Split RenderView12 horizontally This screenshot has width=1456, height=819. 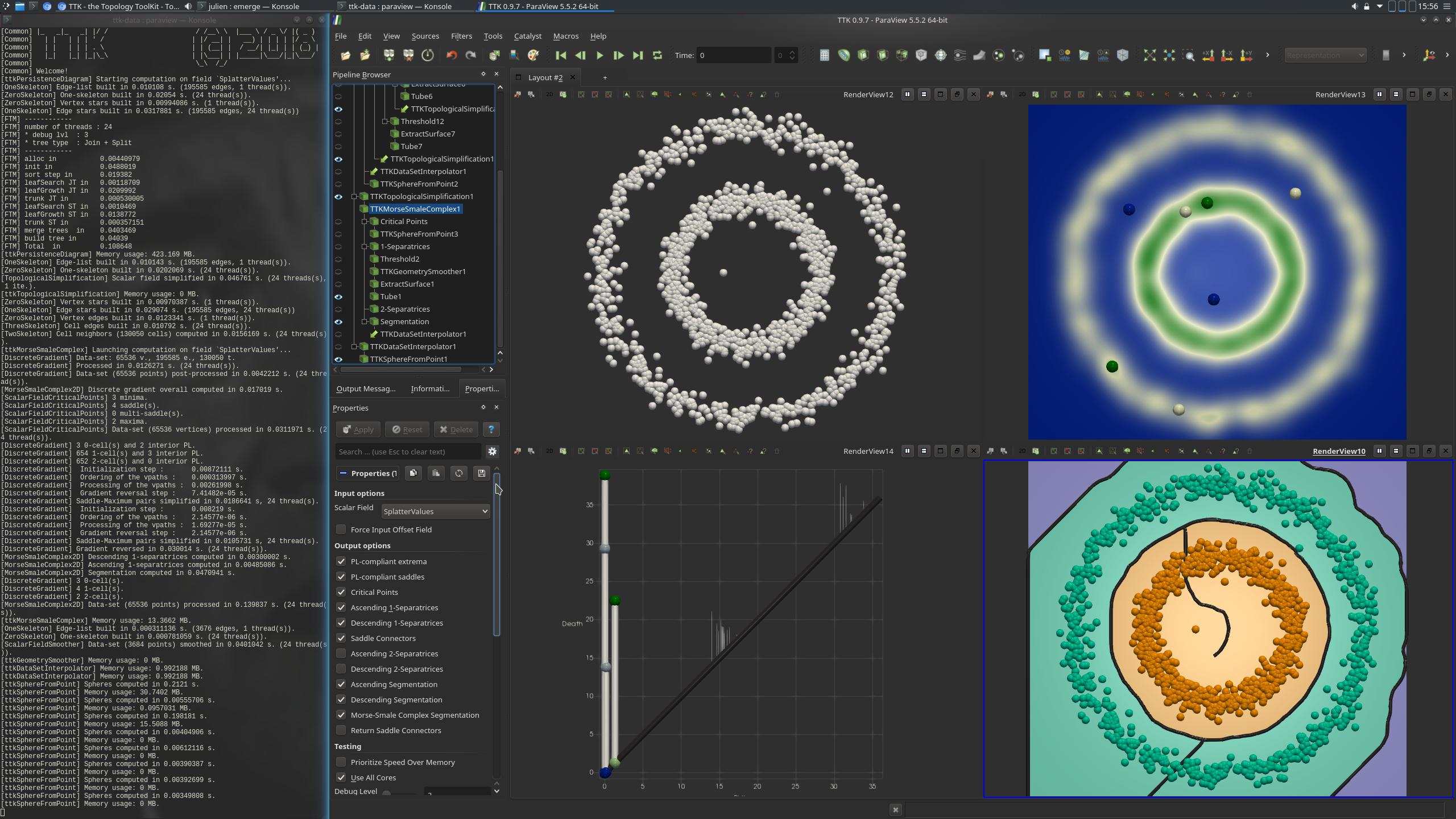tap(907, 94)
